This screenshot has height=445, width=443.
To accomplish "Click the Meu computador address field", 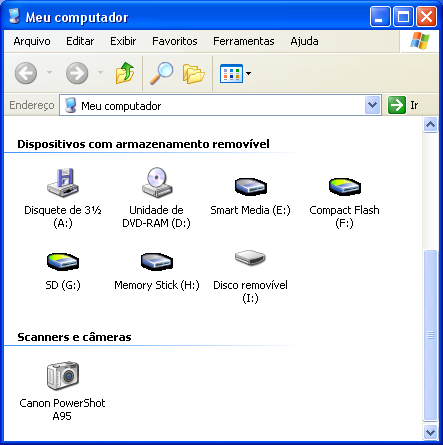I will click(220, 105).
